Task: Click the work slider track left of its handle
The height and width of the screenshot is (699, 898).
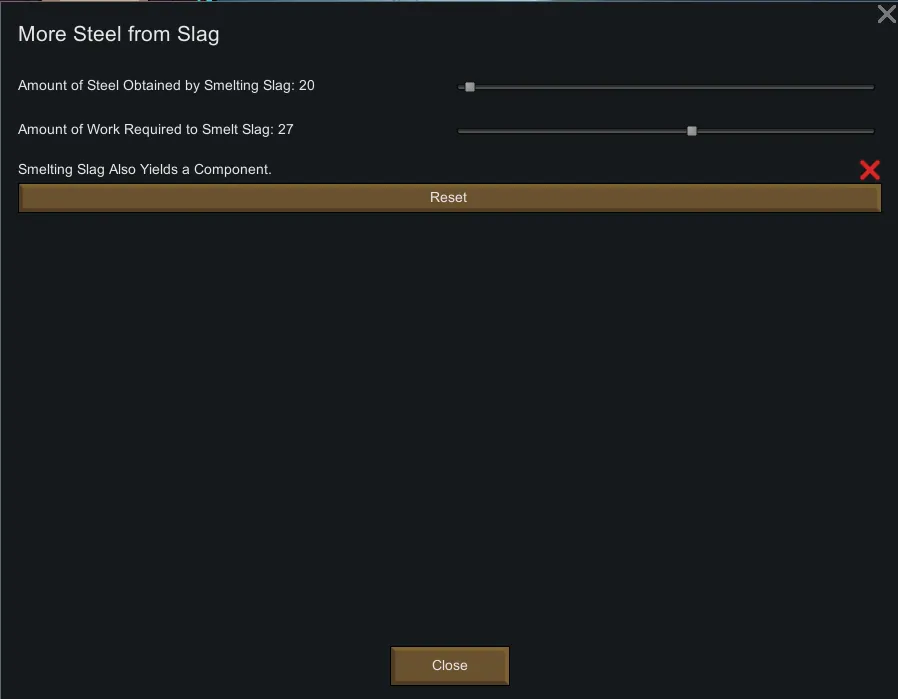Action: pos(575,131)
